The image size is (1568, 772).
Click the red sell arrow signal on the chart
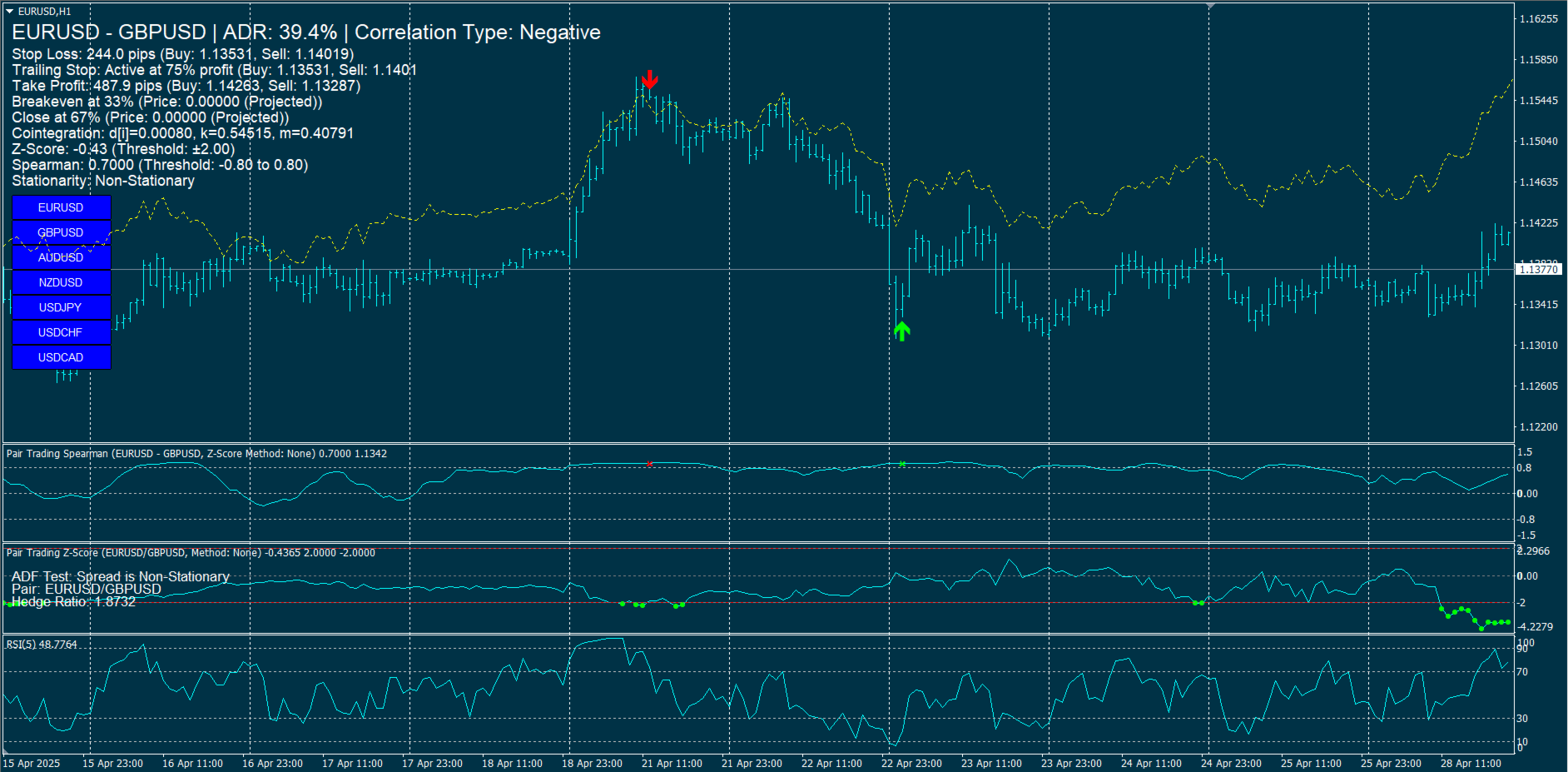[649, 81]
